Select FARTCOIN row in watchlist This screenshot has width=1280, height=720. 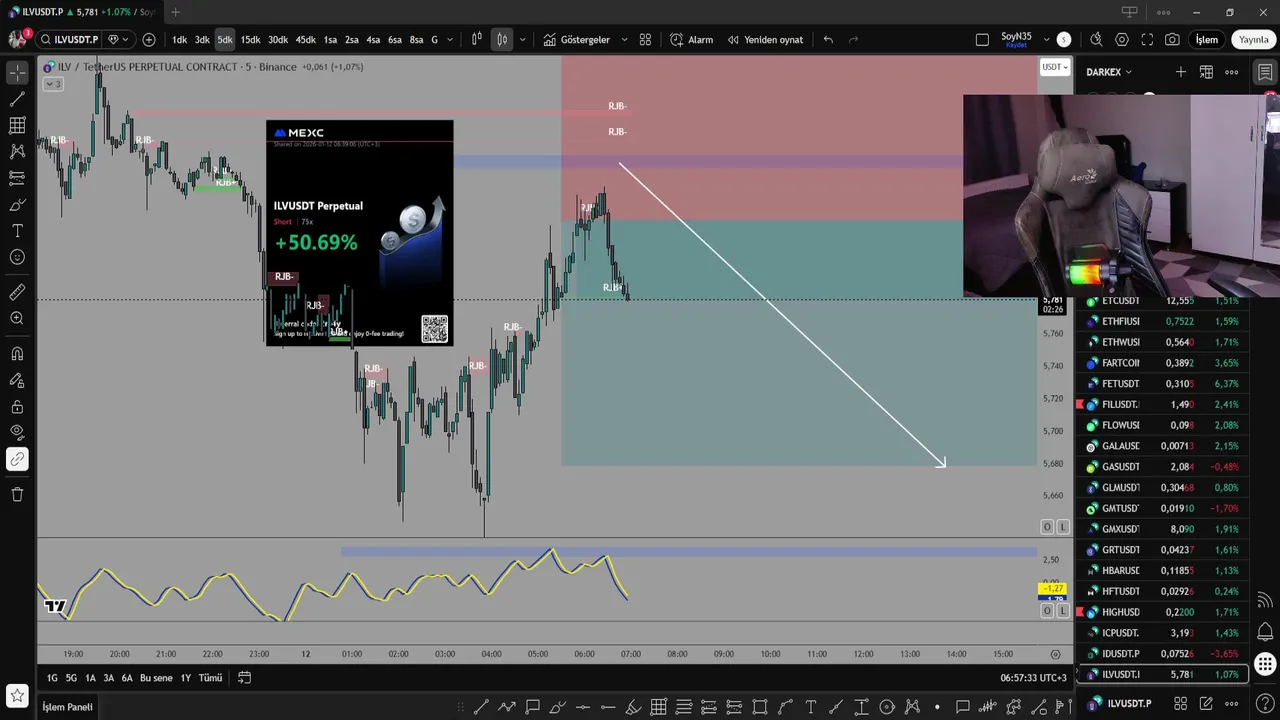point(1162,363)
